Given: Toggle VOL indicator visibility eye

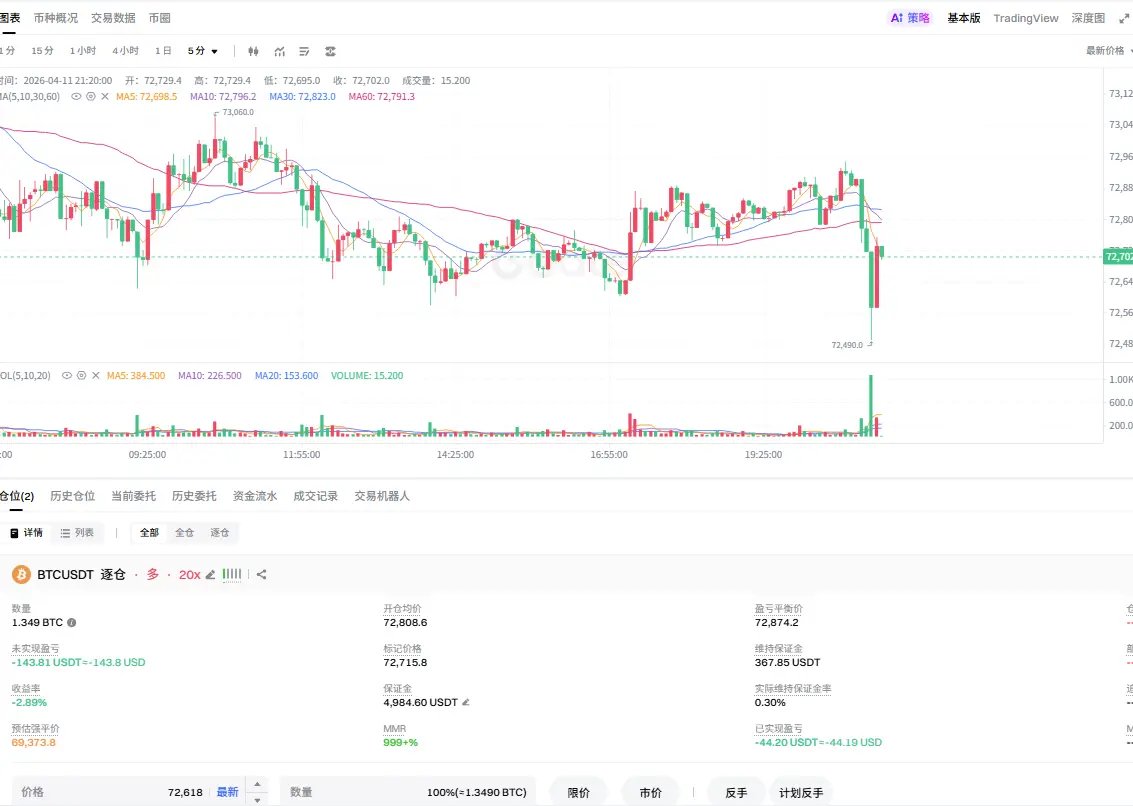Looking at the screenshot, I should coord(66,375).
